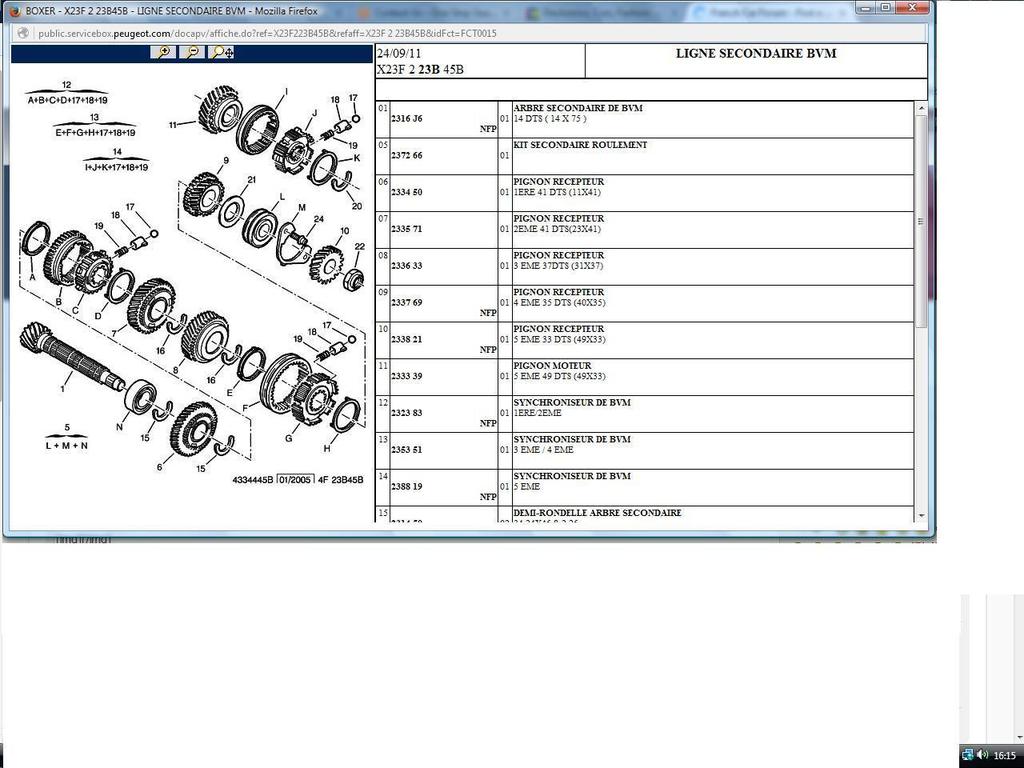
Task: Click group formula E+F+G+H+17+18+19
Action: point(95,133)
